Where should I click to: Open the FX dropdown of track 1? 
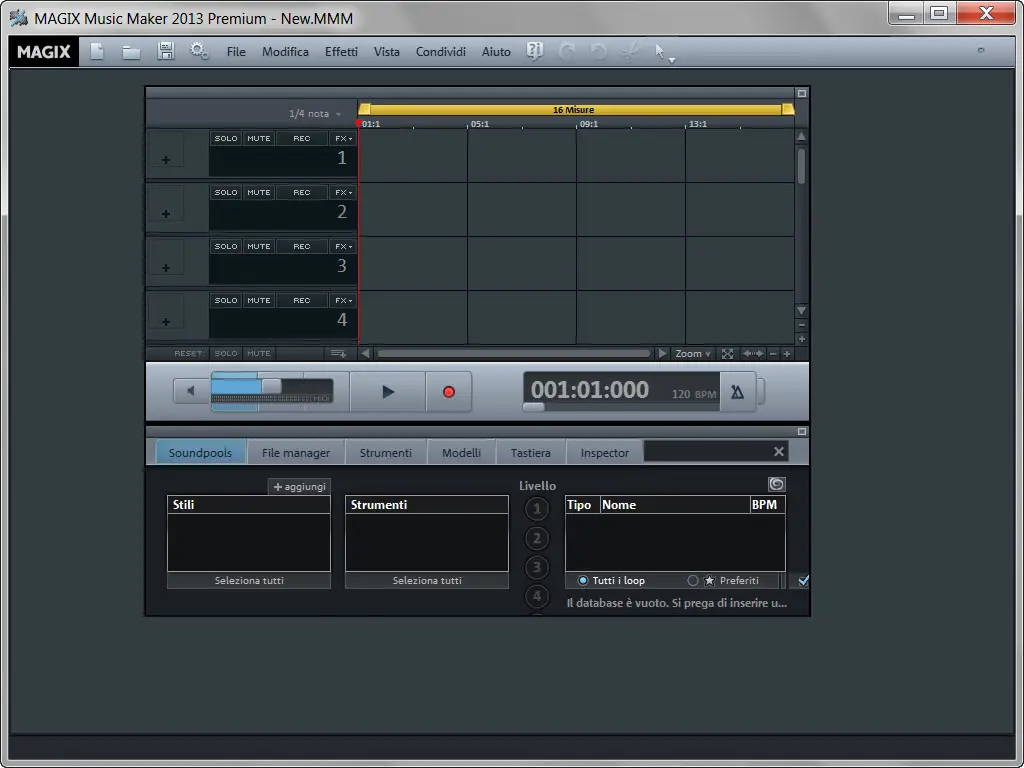click(343, 138)
